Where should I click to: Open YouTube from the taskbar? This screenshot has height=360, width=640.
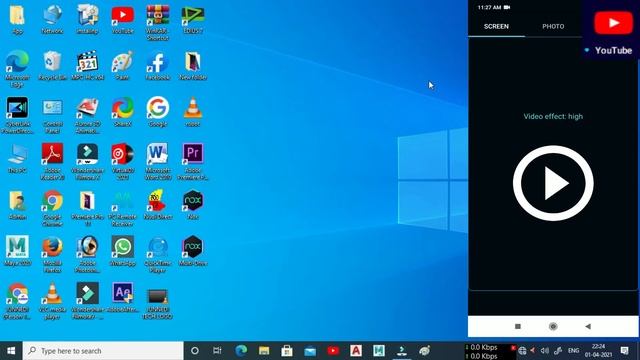pyautogui.click(x=333, y=351)
